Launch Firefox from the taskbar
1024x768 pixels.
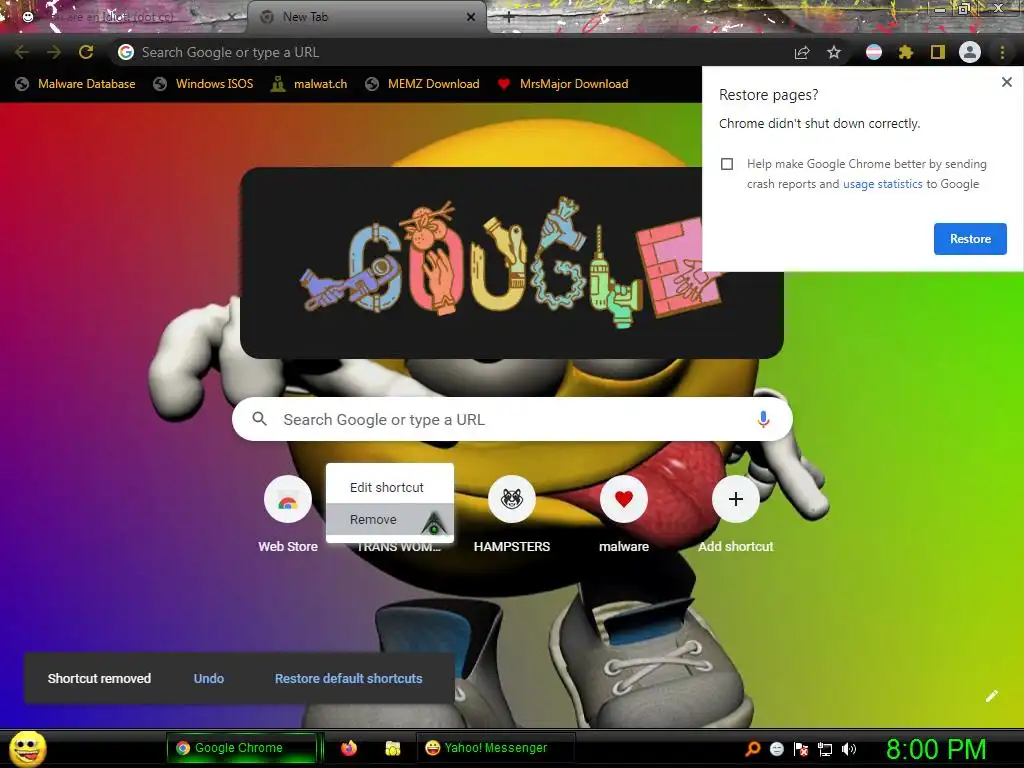(349, 748)
